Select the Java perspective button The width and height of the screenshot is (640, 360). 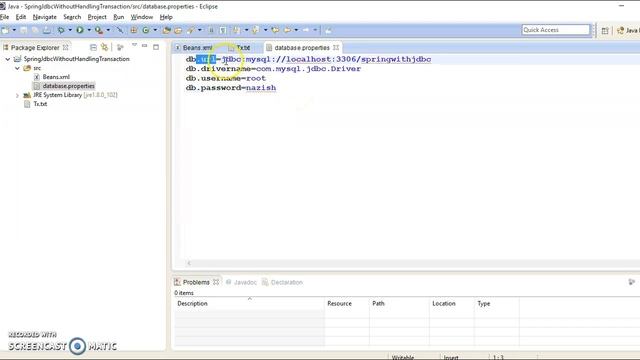coord(628,31)
